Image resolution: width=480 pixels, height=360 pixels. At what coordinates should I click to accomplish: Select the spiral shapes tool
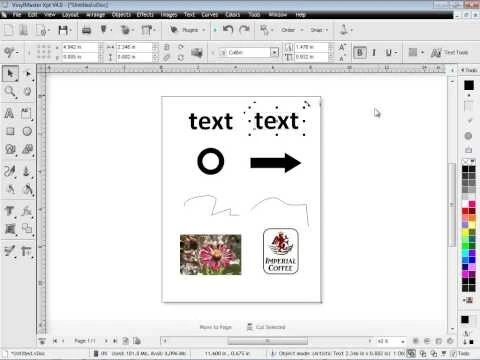(10, 149)
